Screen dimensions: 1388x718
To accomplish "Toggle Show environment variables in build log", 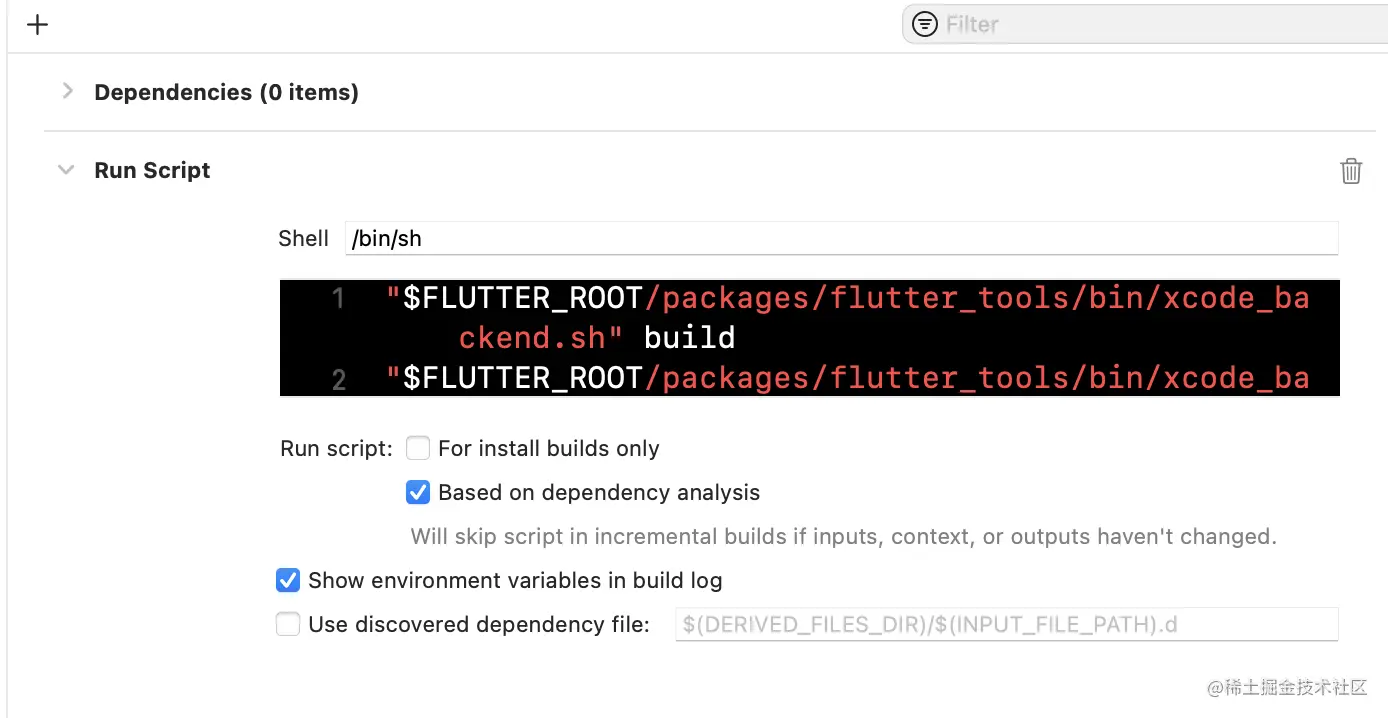I will point(288,580).
